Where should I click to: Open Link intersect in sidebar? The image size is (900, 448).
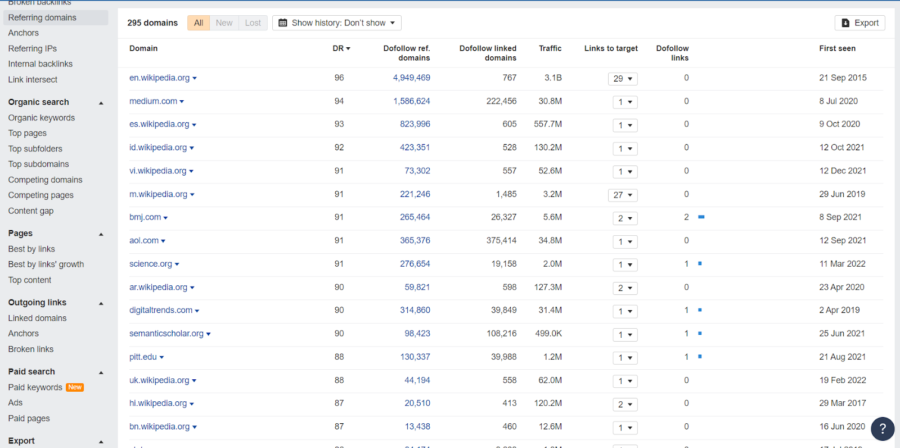[x=33, y=80]
